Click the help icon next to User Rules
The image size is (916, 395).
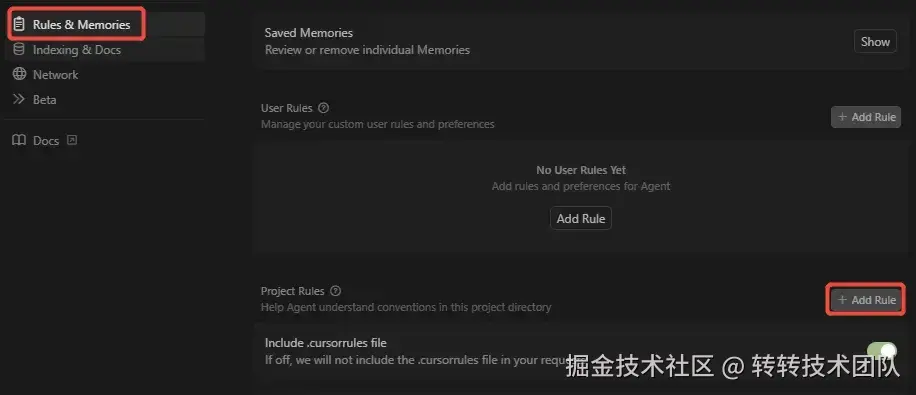click(324, 108)
